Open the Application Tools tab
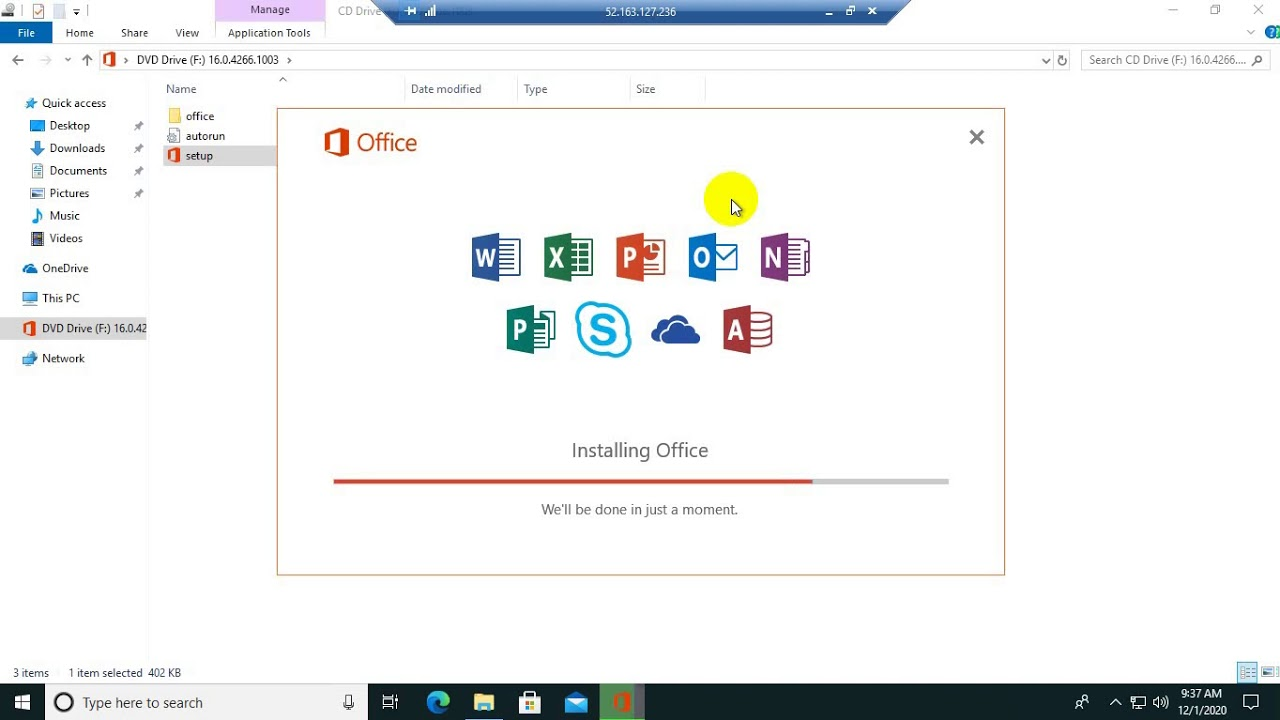 (269, 33)
